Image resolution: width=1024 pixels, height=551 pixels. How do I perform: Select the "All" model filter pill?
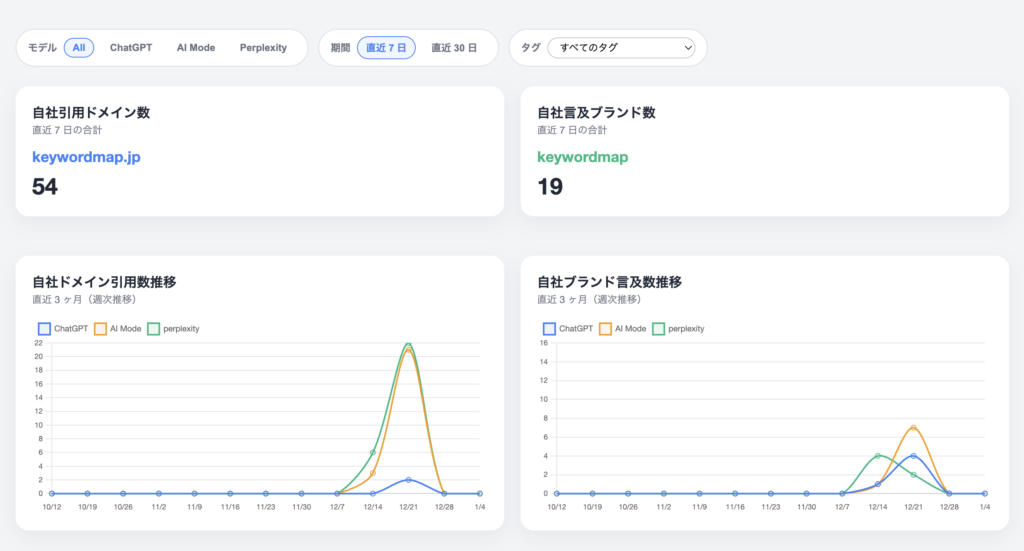tap(79, 47)
